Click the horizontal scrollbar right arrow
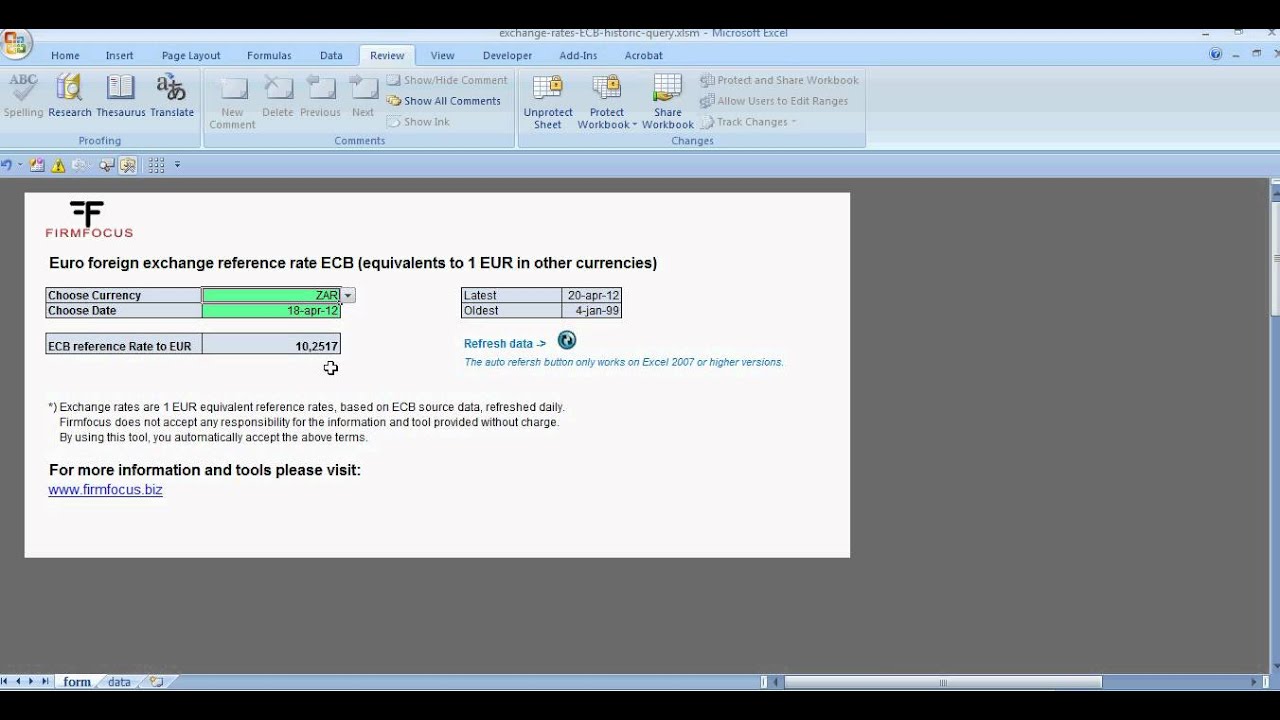Screen dimensions: 1280x720 click(1254, 682)
